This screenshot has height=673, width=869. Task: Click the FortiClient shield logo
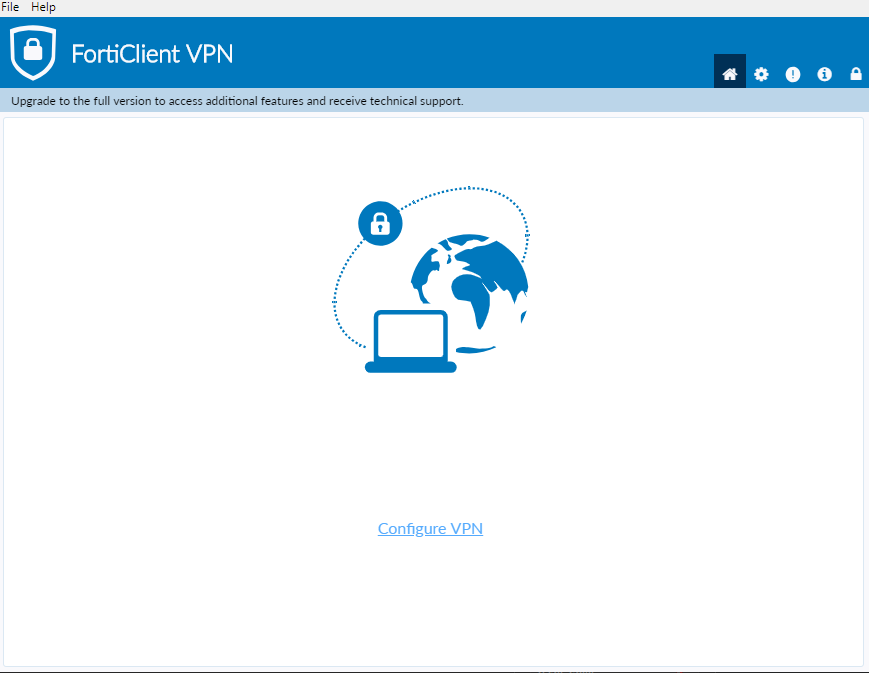(x=33, y=53)
